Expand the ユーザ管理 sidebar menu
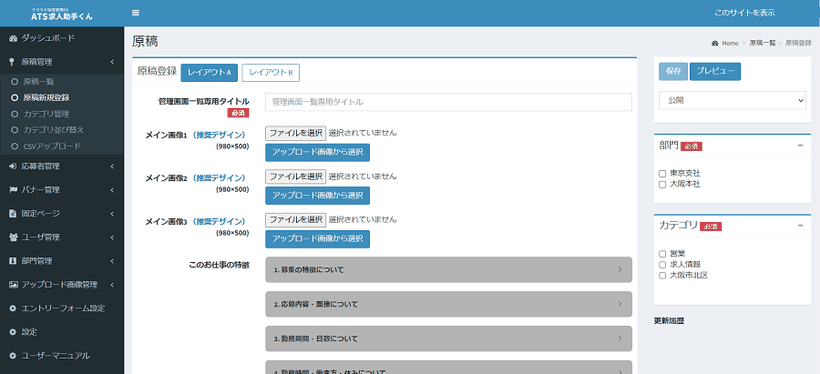Image resolution: width=820 pixels, height=374 pixels. (x=62, y=237)
